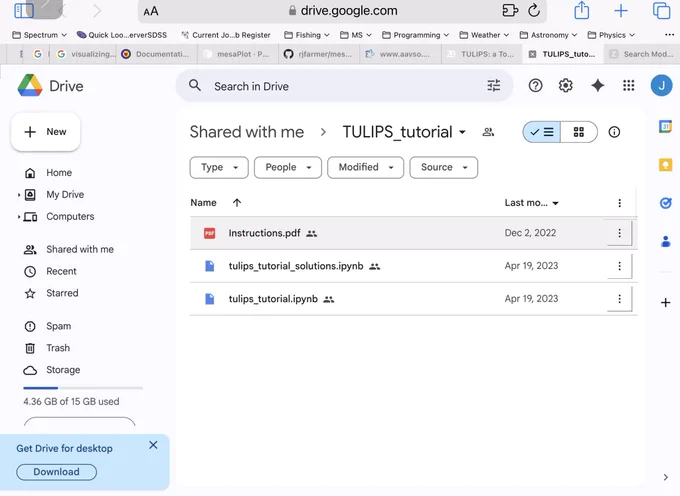The width and height of the screenshot is (680, 496).
Task: Open Google Calendar side panel icon
Action: (x=665, y=127)
